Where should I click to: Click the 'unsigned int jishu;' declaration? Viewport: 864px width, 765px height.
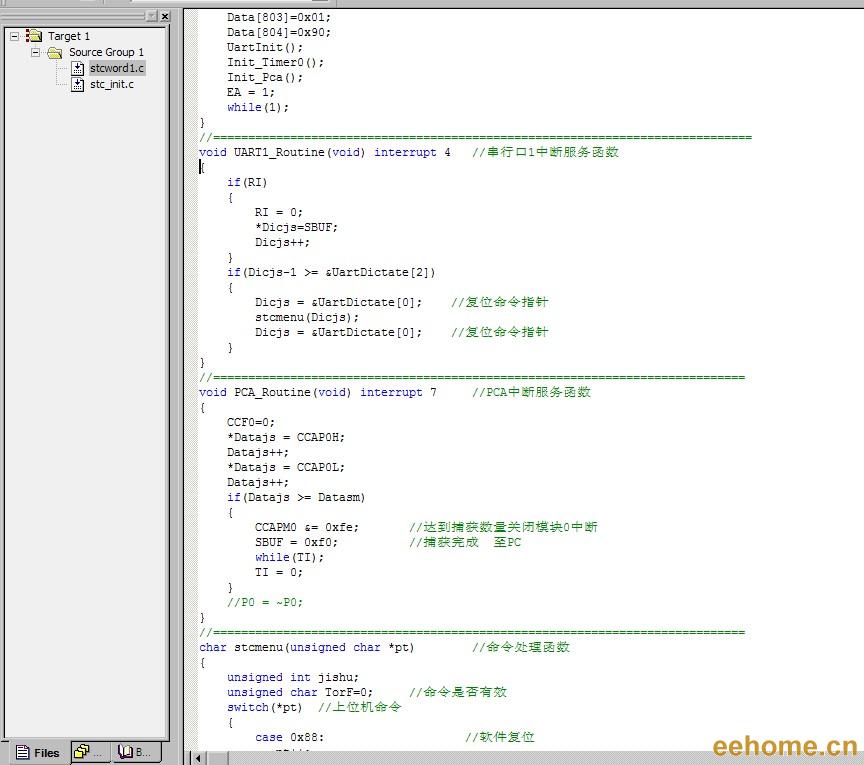click(293, 677)
